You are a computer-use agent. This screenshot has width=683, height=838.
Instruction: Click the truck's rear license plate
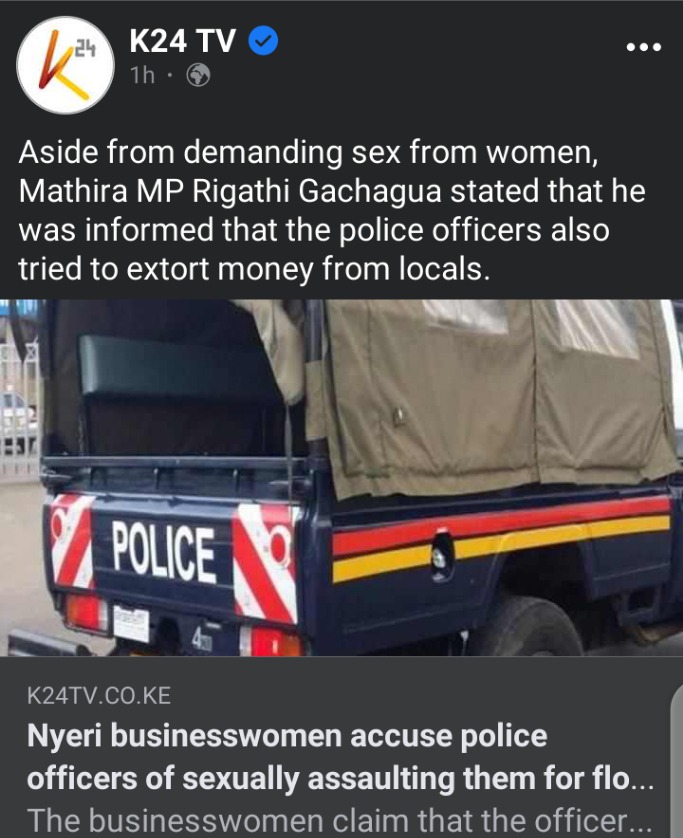pos(131,623)
